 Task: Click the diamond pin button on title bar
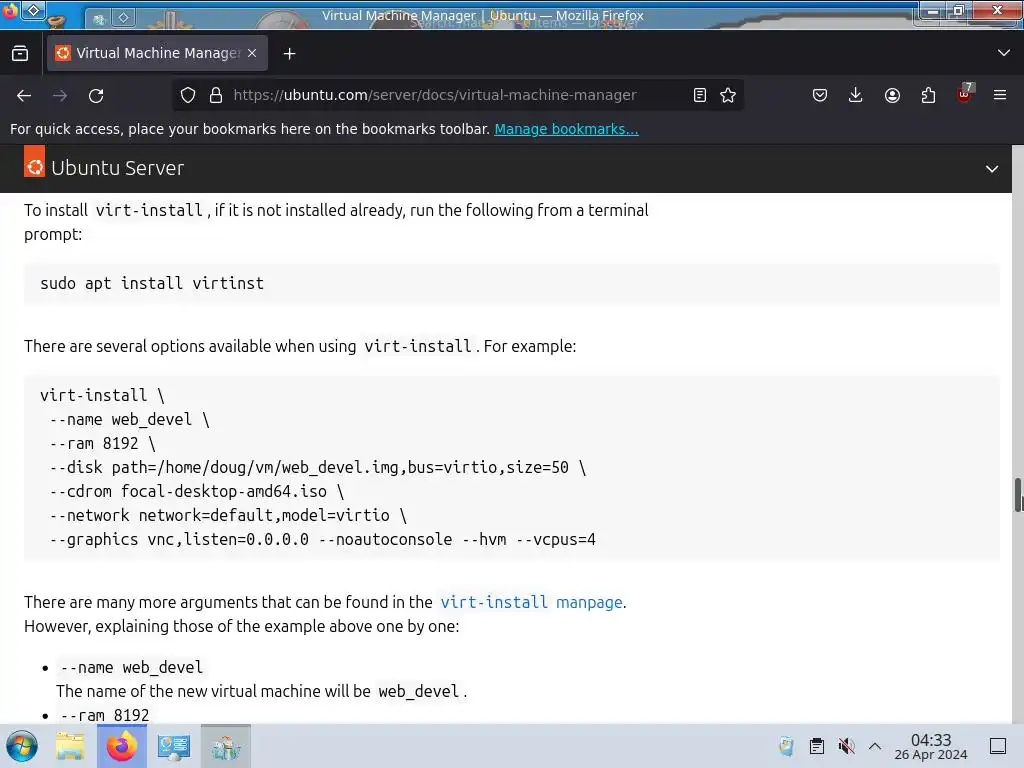click(34, 10)
